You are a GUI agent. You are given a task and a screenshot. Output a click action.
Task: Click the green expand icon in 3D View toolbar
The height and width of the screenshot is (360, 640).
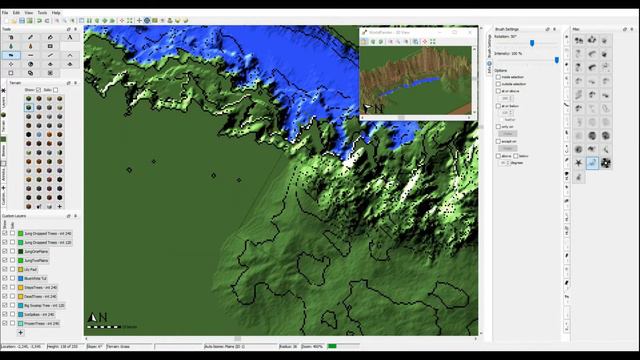tap(433, 42)
